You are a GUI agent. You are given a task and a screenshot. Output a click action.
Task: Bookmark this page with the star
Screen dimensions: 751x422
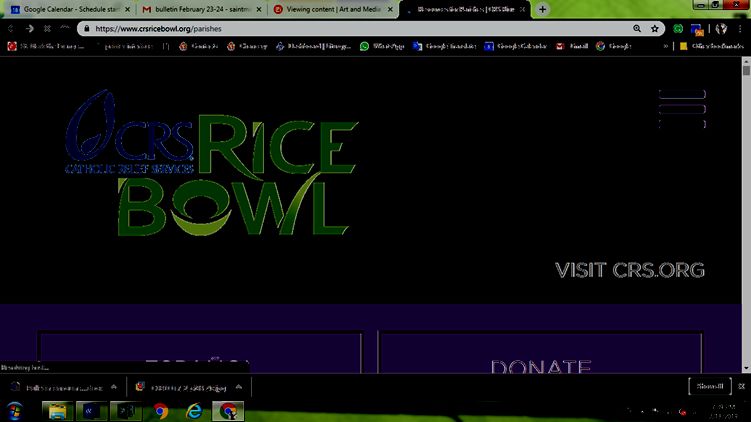655,29
